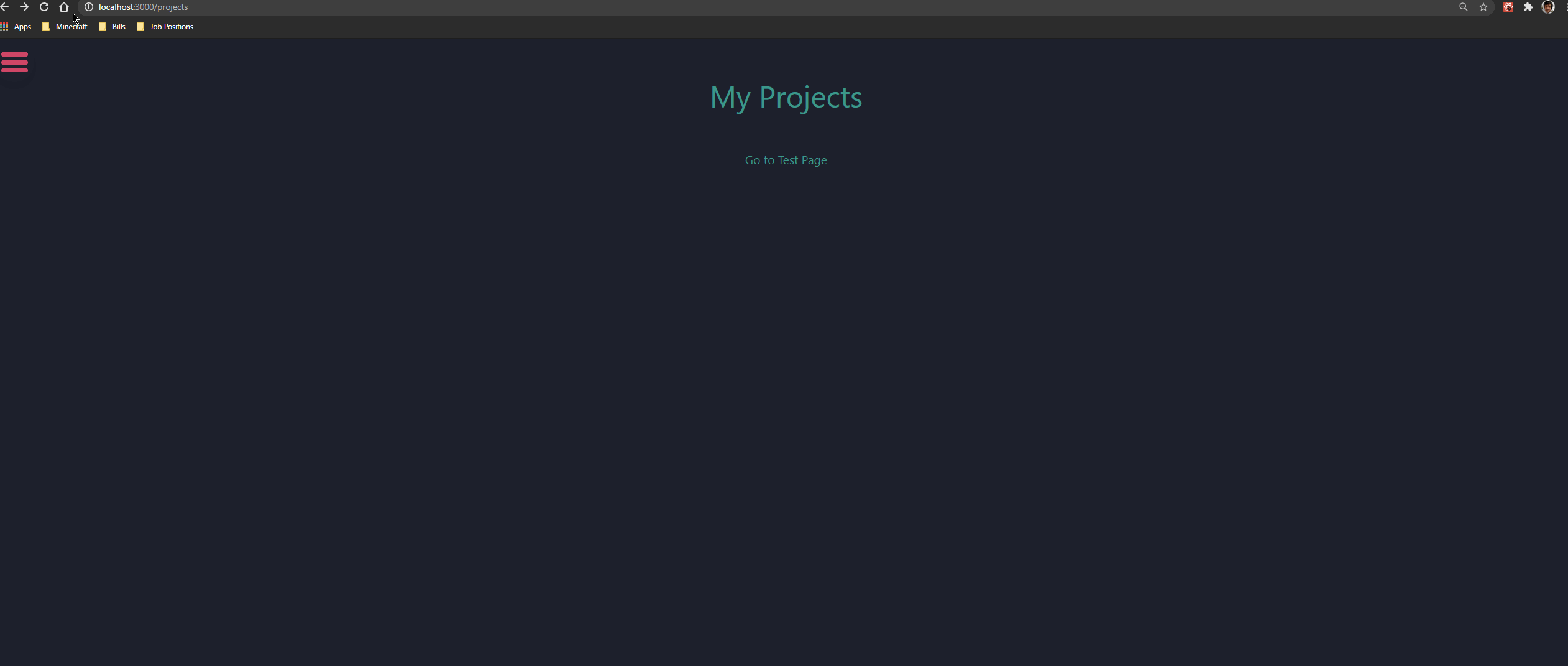Open the Apps shortcut in the bookmarks bar

pyautogui.click(x=16, y=27)
